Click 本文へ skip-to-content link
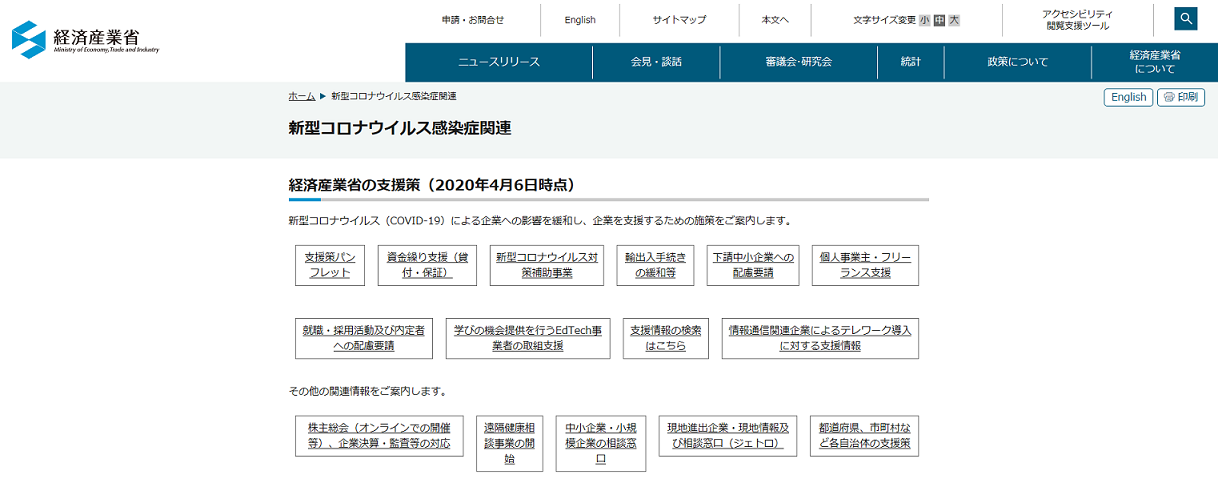The width and height of the screenshot is (1218, 495). tap(774, 20)
